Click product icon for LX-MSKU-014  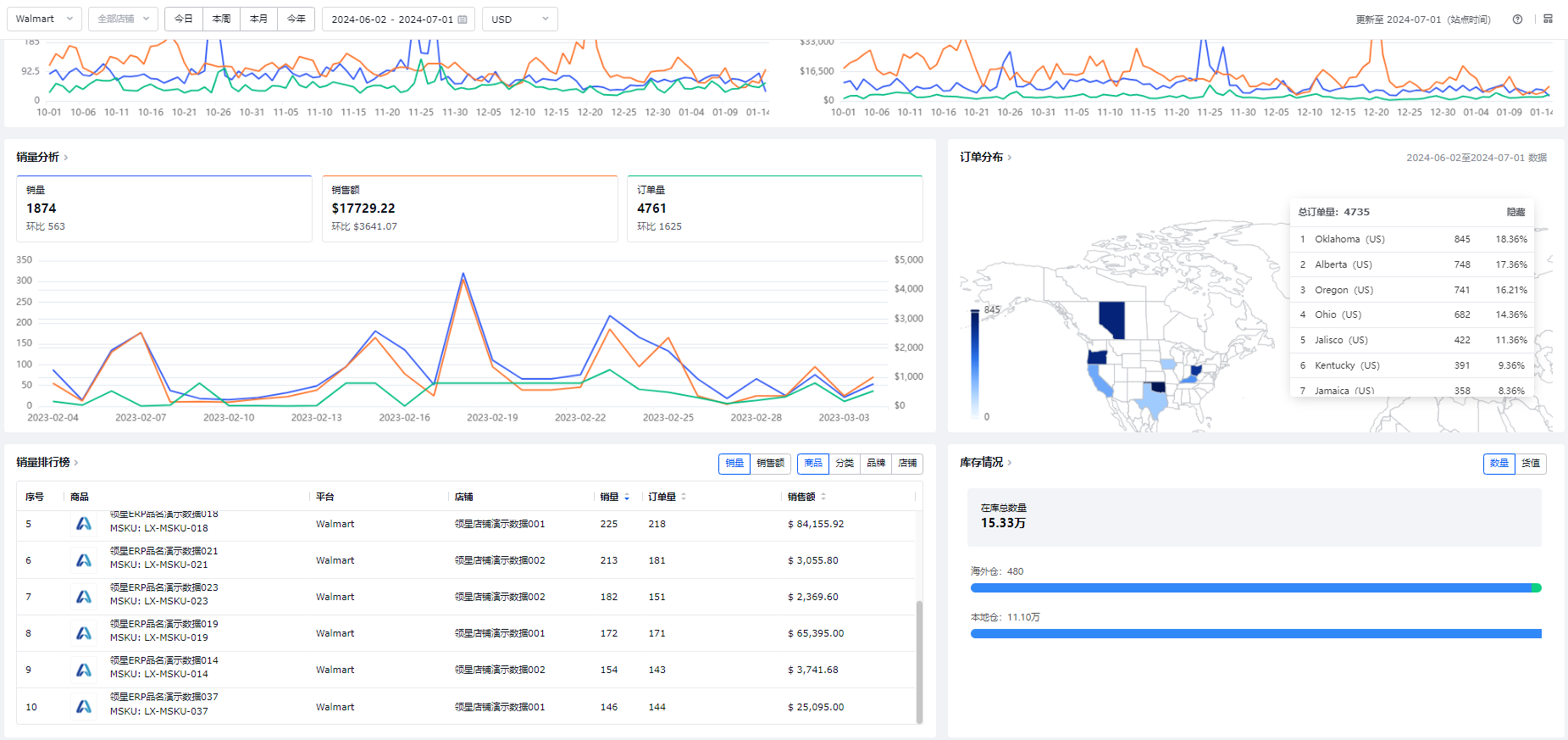[84, 670]
